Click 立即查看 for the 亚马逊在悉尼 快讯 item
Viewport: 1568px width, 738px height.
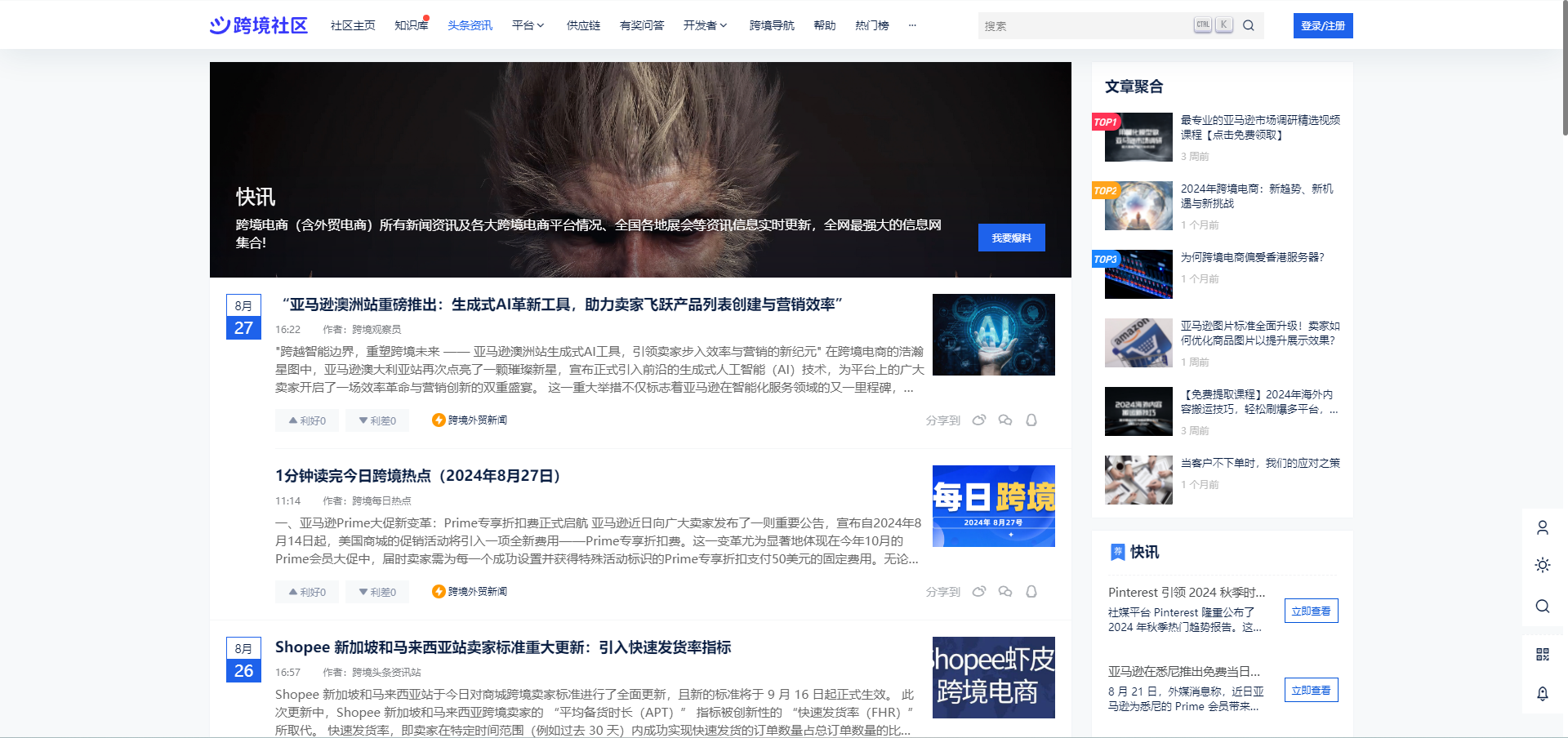1311,690
